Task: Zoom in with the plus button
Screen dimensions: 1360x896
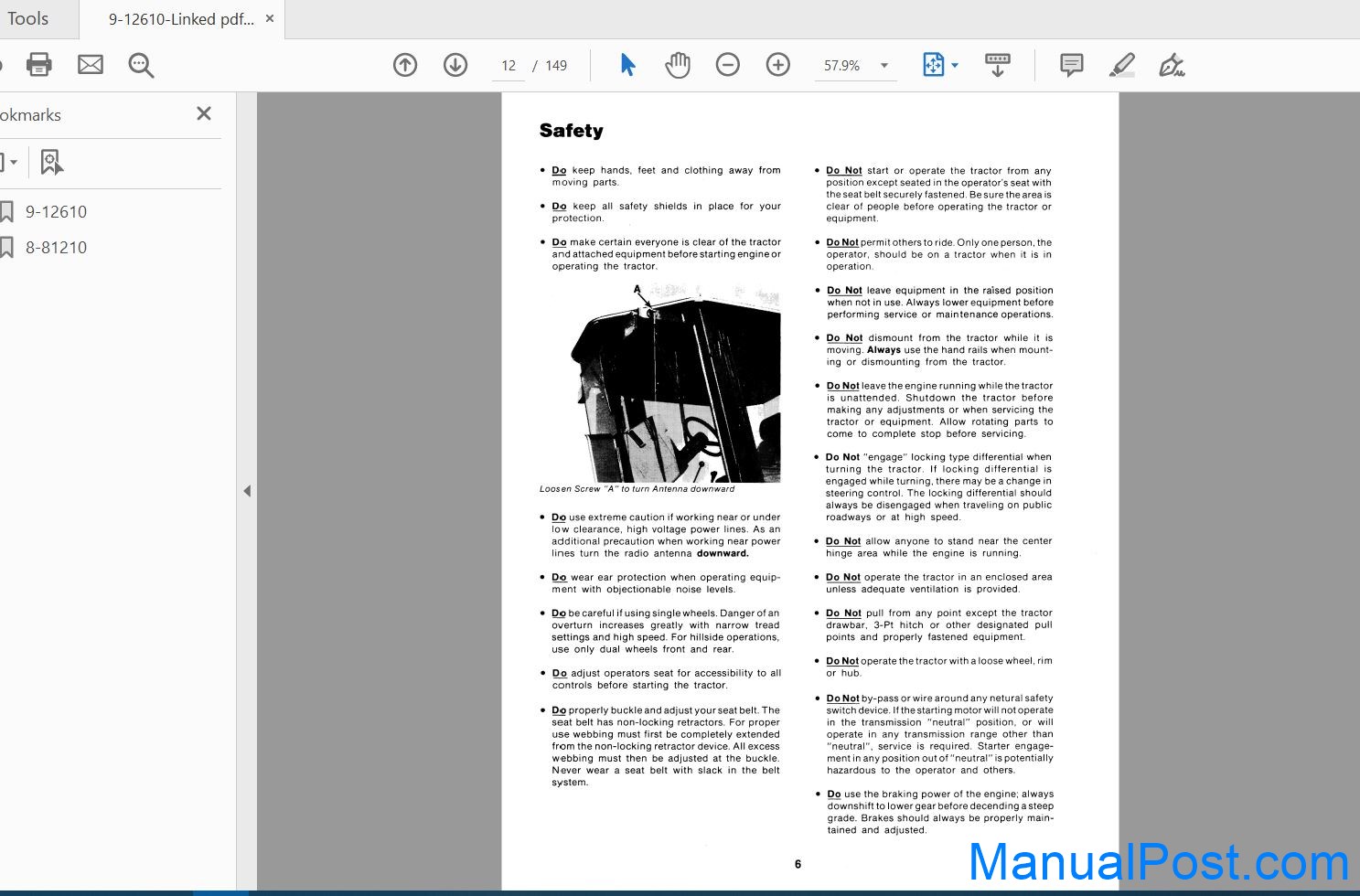Action: click(x=778, y=65)
